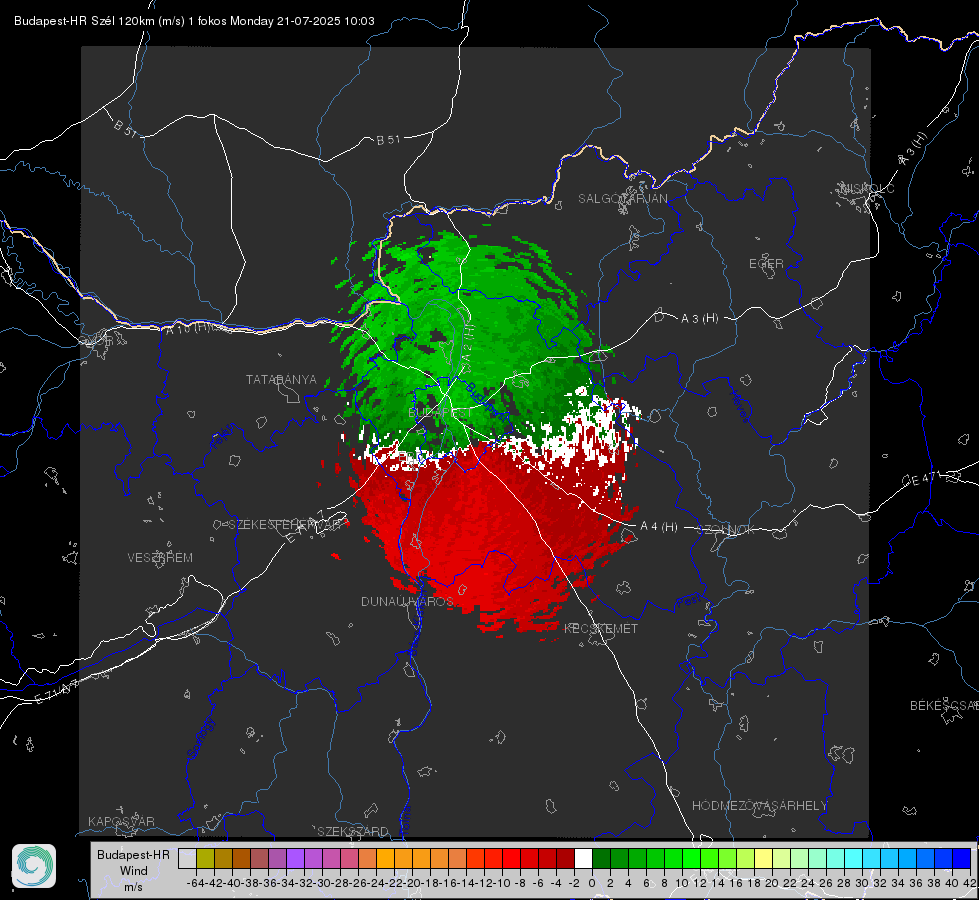Image resolution: width=979 pixels, height=900 pixels.
Task: Click the EGER city label
Action: [766, 264]
